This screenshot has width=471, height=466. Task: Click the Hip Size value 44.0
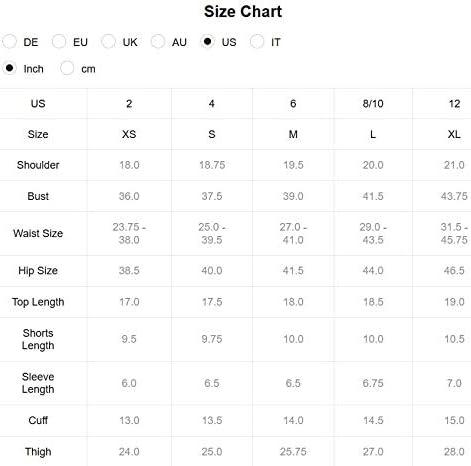(x=373, y=270)
